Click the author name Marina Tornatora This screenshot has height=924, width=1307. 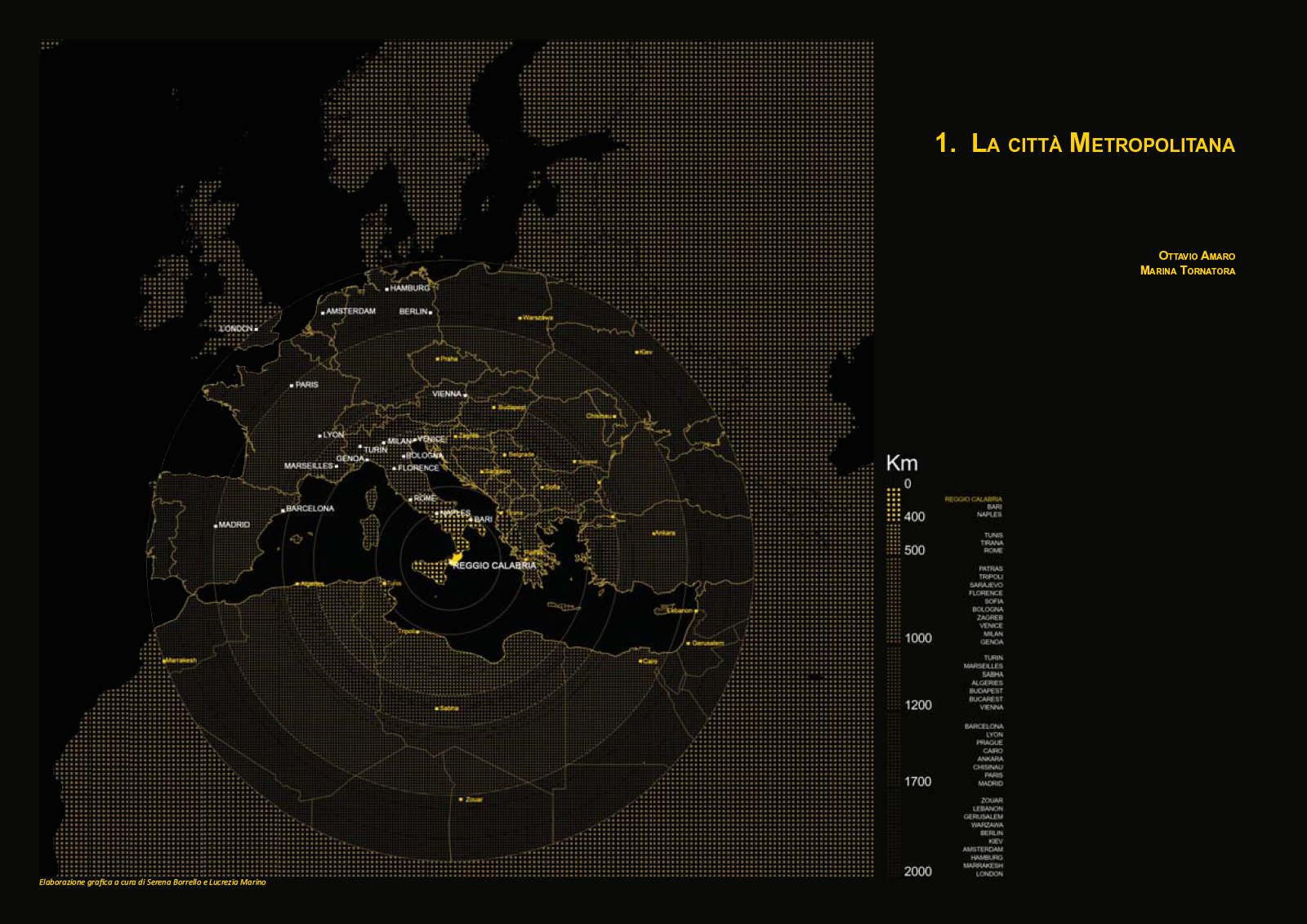(1187, 270)
